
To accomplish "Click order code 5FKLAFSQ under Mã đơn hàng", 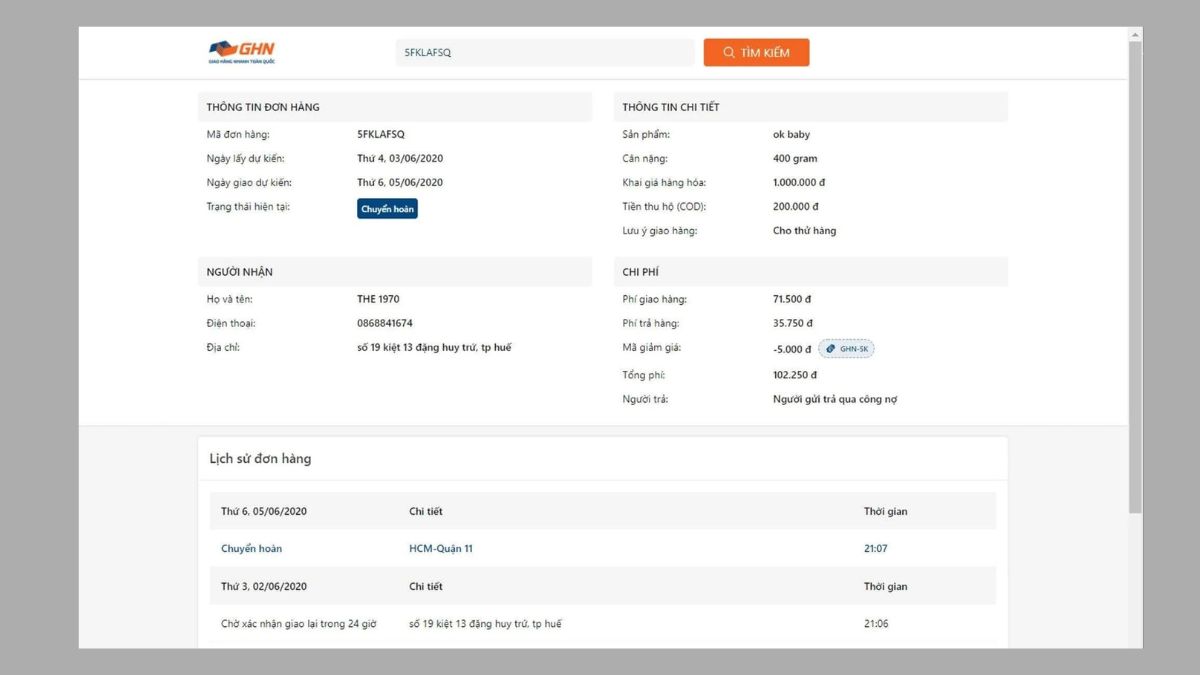I will 381,134.
